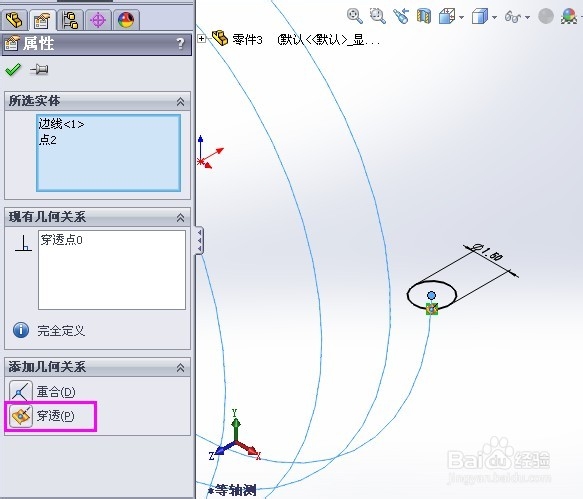
Task: Activate the Zoom to Area tool
Action: pyautogui.click(x=378, y=16)
